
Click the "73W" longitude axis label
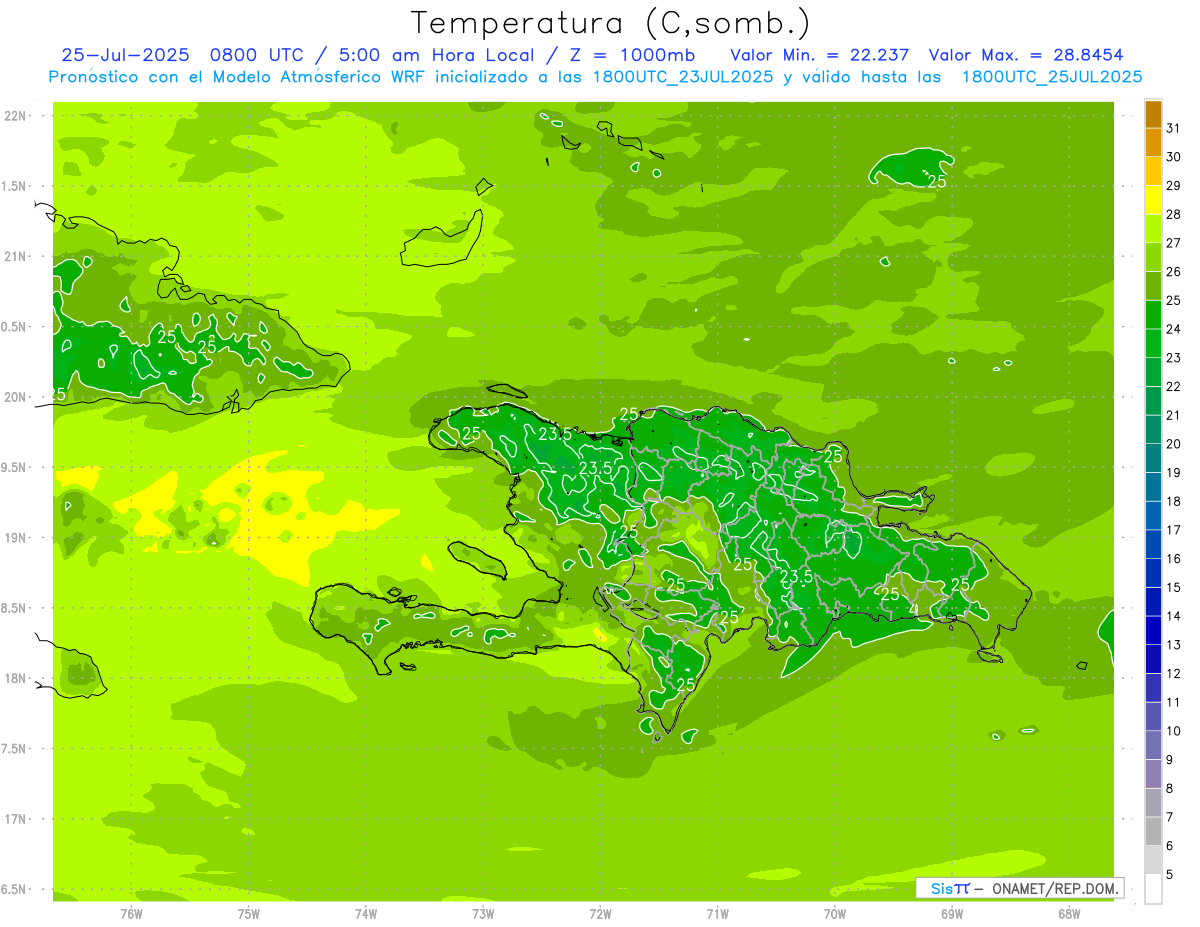pos(483,914)
